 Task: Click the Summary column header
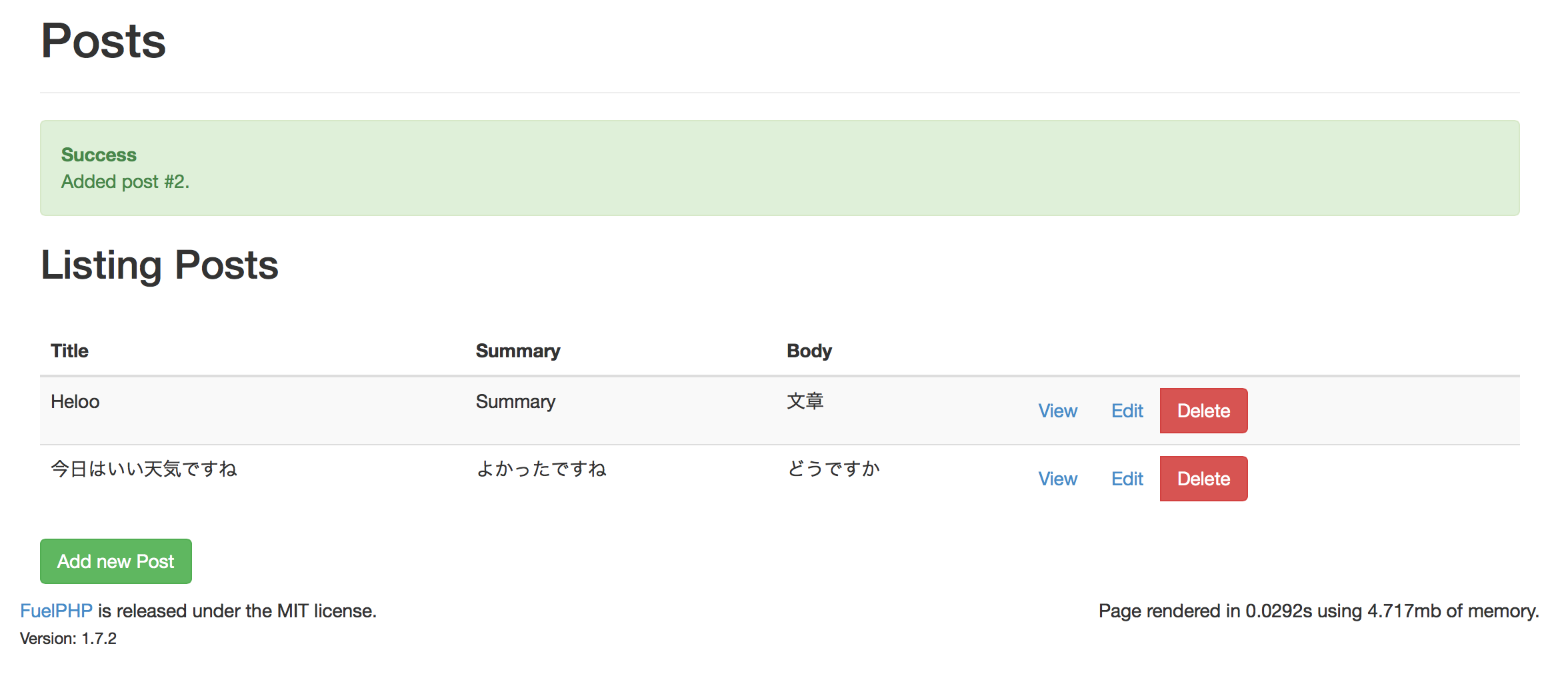coord(518,350)
